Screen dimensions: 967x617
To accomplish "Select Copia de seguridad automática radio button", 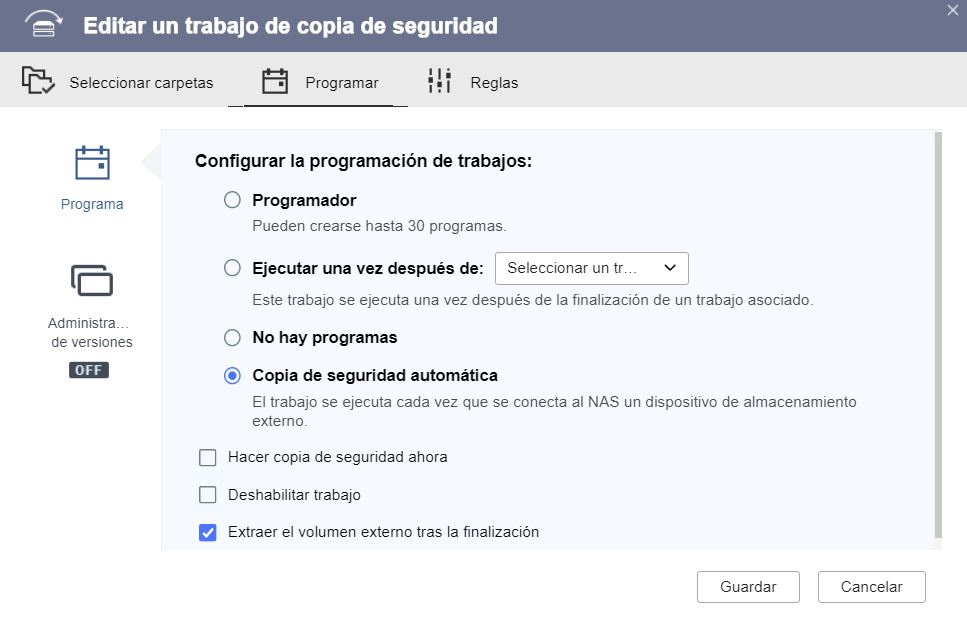I will (x=232, y=376).
